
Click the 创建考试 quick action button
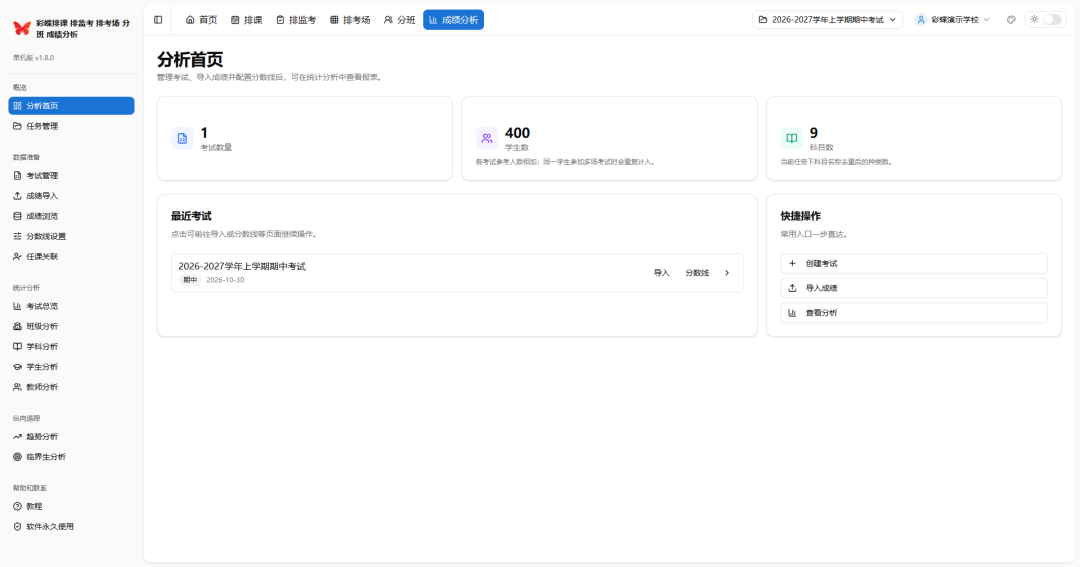(x=913, y=263)
